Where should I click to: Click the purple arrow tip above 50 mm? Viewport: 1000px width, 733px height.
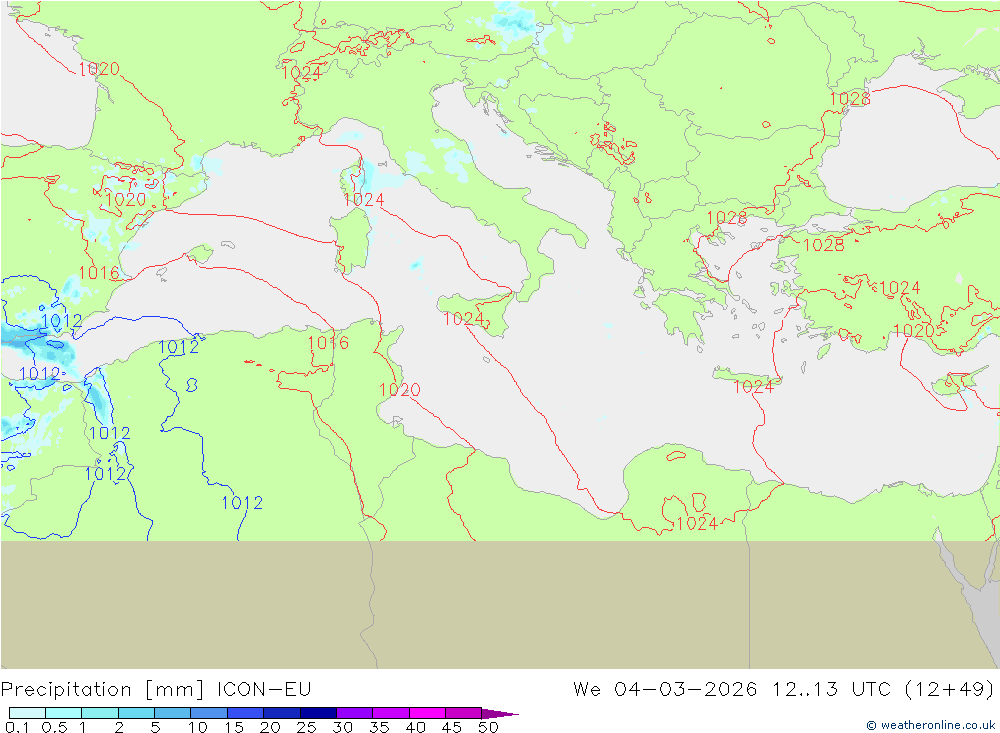pyautogui.click(x=499, y=713)
